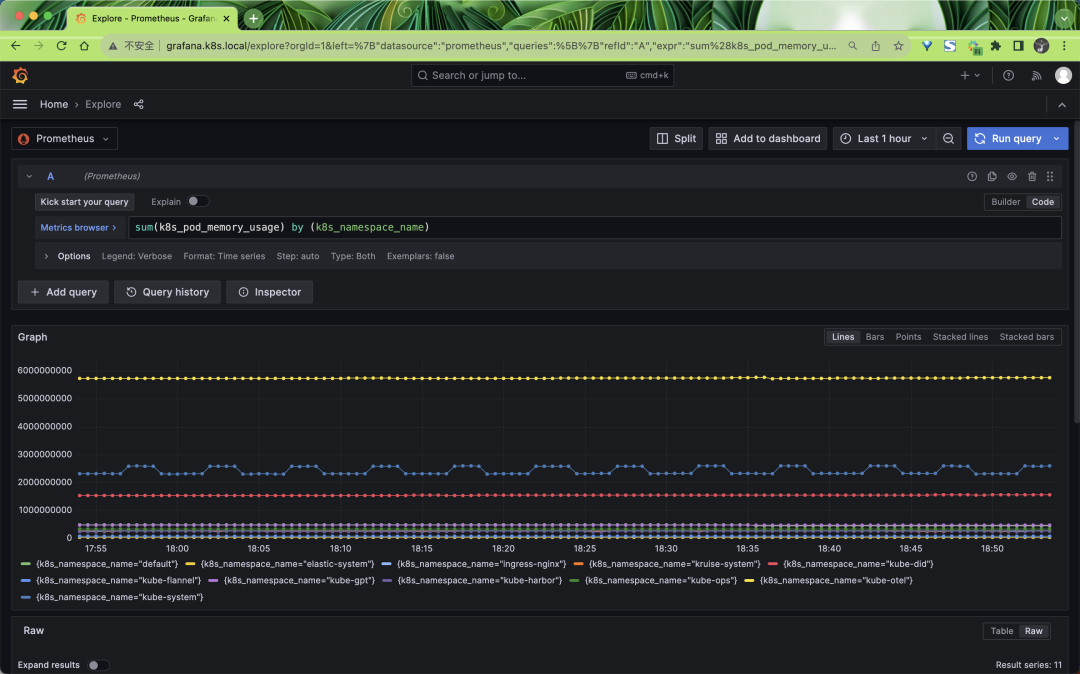Screen dimensions: 1080x674
Task: Select Points graph style
Action: click(908, 337)
